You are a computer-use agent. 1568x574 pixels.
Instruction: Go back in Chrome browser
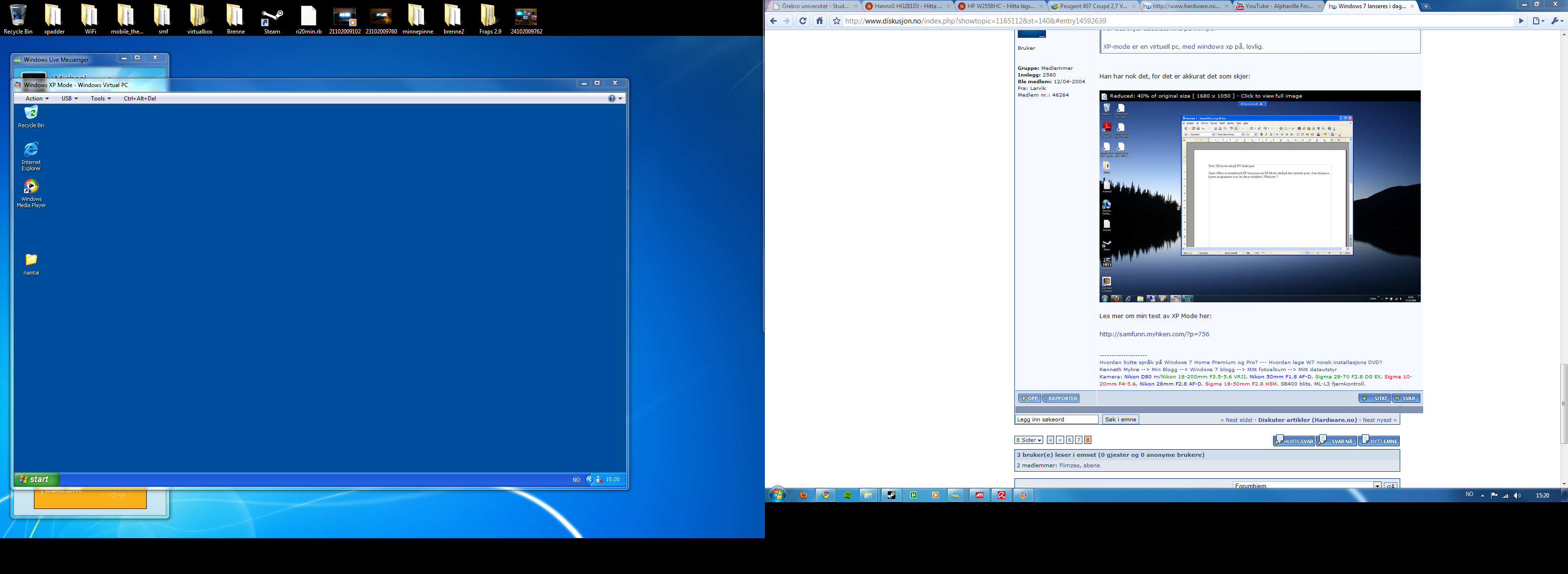coord(773,21)
